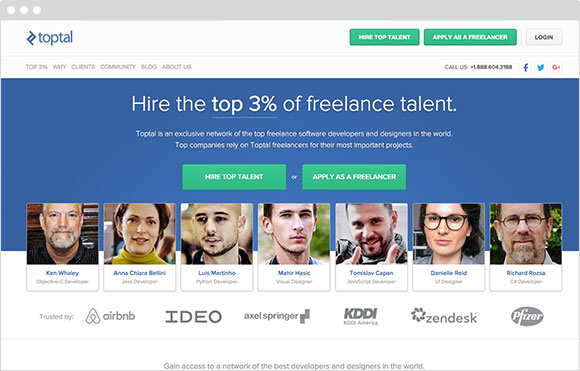Open the ABOUT US page

coord(176,67)
